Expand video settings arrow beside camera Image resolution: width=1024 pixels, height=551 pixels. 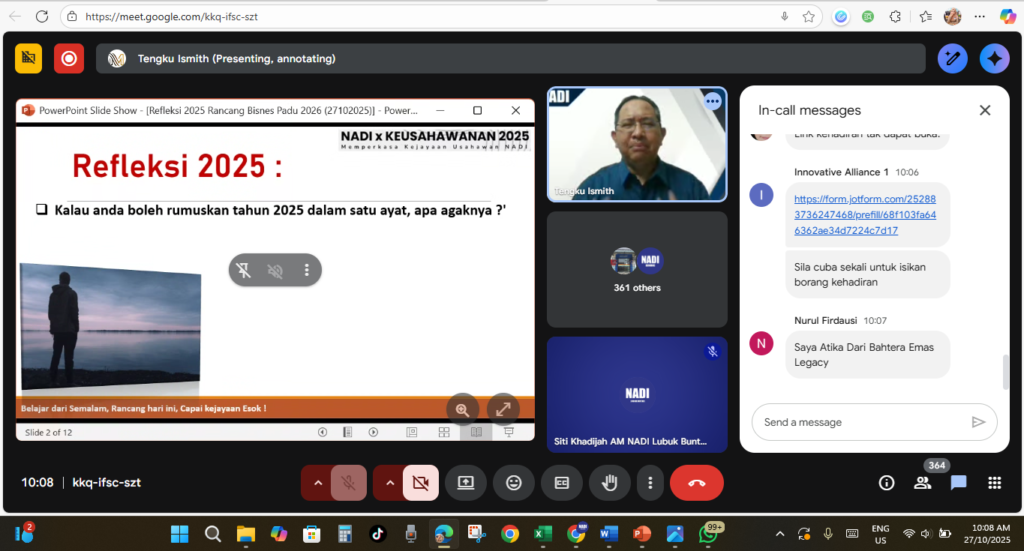coord(389,483)
